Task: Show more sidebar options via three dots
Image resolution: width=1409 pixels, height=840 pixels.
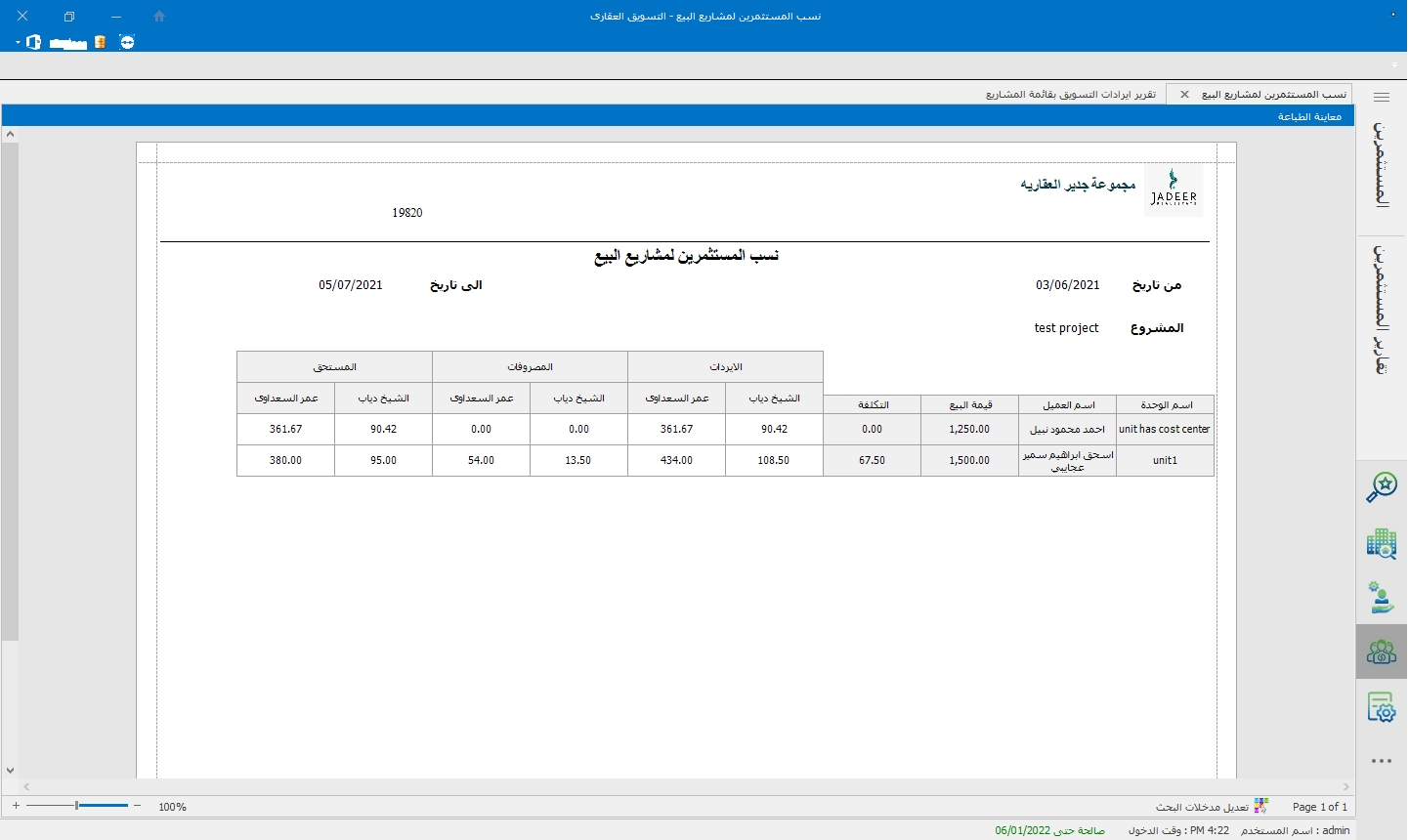Action: click(x=1381, y=761)
